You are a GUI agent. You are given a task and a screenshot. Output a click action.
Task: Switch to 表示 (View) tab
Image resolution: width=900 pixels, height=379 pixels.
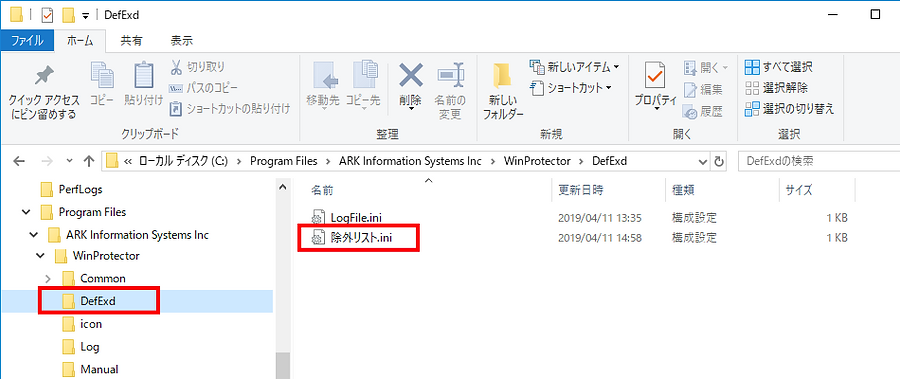click(182, 41)
